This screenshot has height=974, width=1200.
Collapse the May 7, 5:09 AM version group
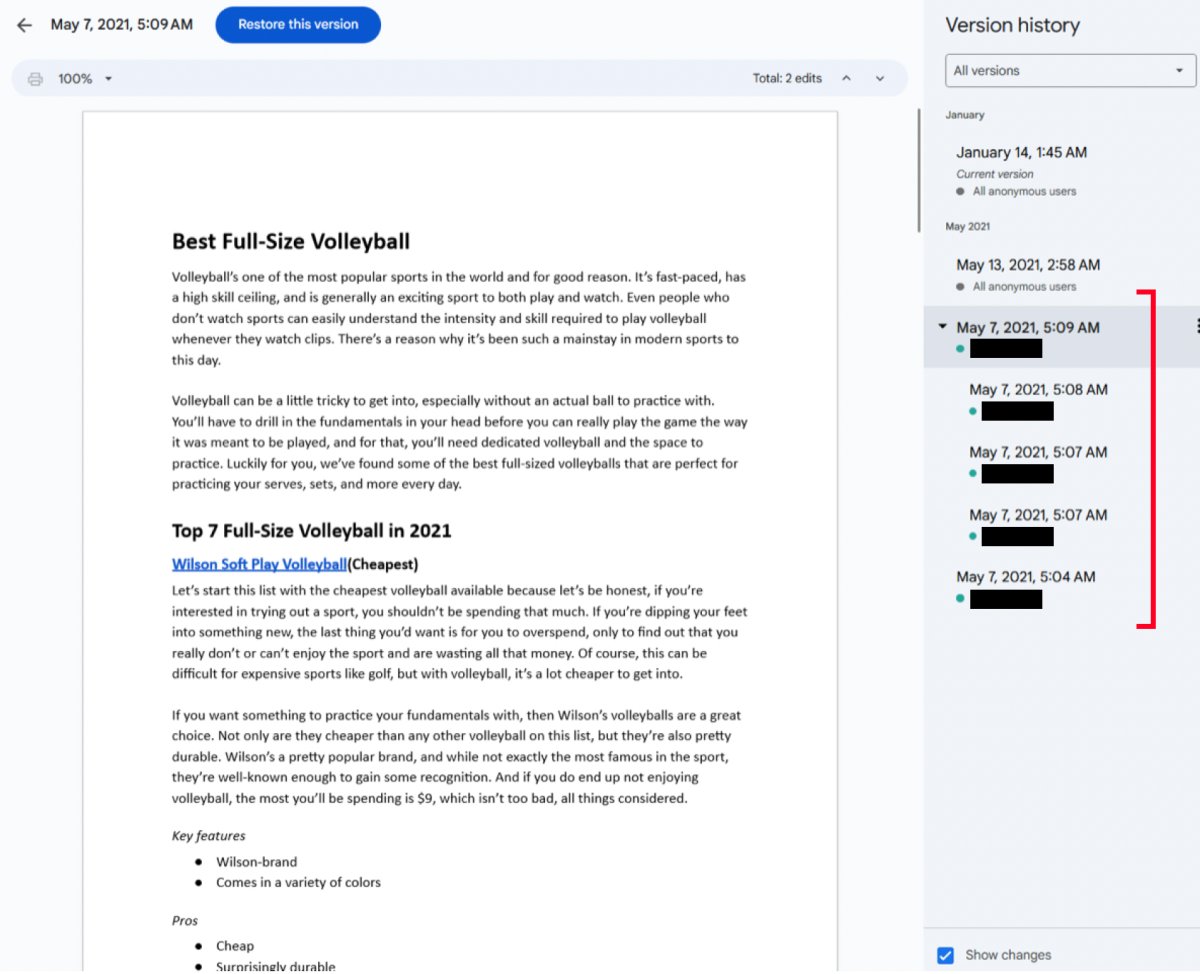[942, 327]
